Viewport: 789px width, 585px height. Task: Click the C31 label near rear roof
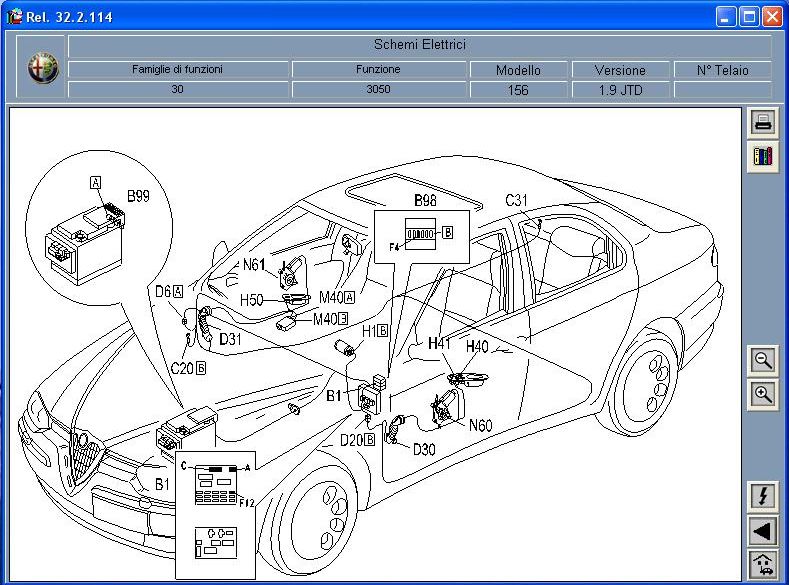tap(516, 200)
